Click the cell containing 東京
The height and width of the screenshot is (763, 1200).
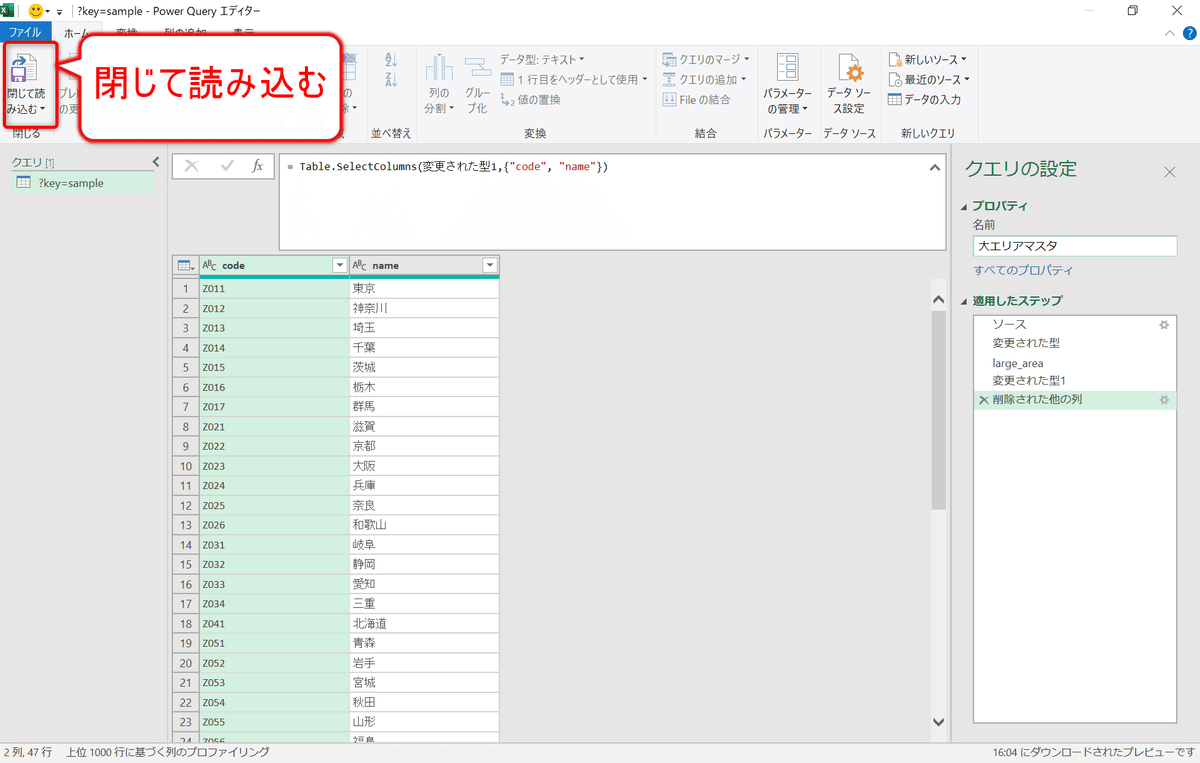coord(424,288)
